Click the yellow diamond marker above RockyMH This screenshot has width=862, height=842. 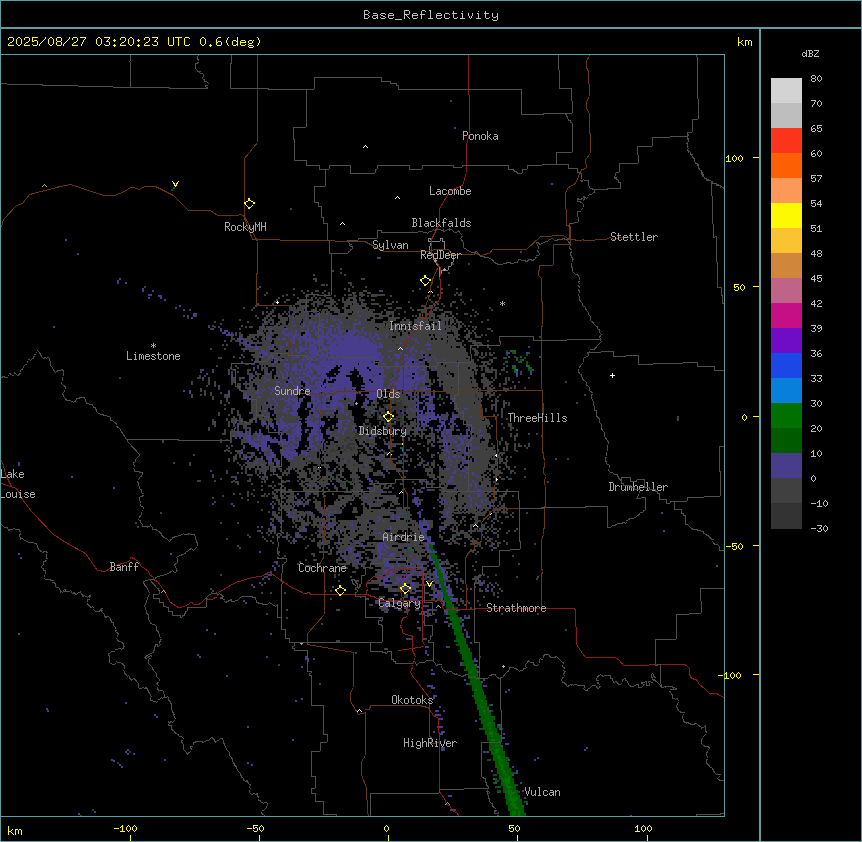pyautogui.click(x=249, y=204)
